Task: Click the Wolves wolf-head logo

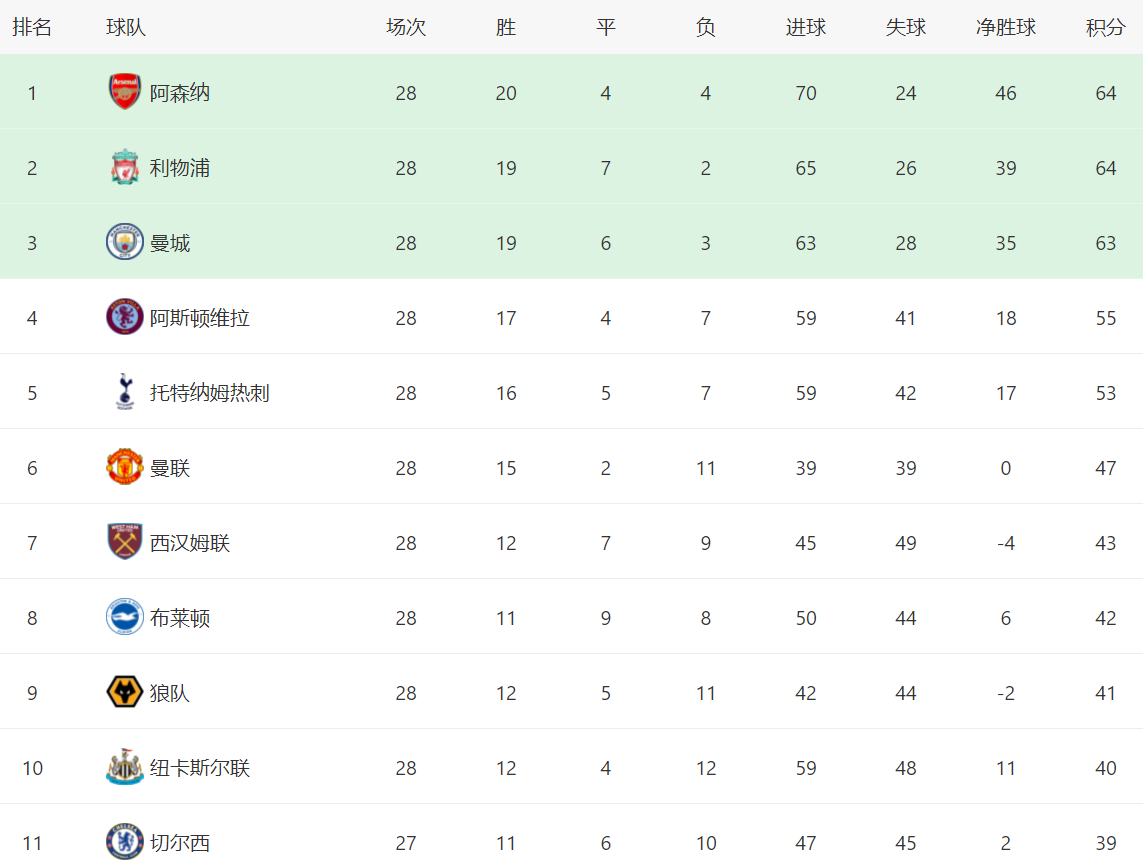Action: pos(125,692)
